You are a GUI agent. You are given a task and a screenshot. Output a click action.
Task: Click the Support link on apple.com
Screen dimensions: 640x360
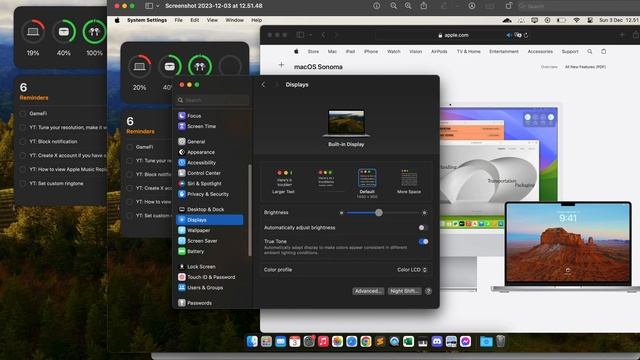coord(570,52)
